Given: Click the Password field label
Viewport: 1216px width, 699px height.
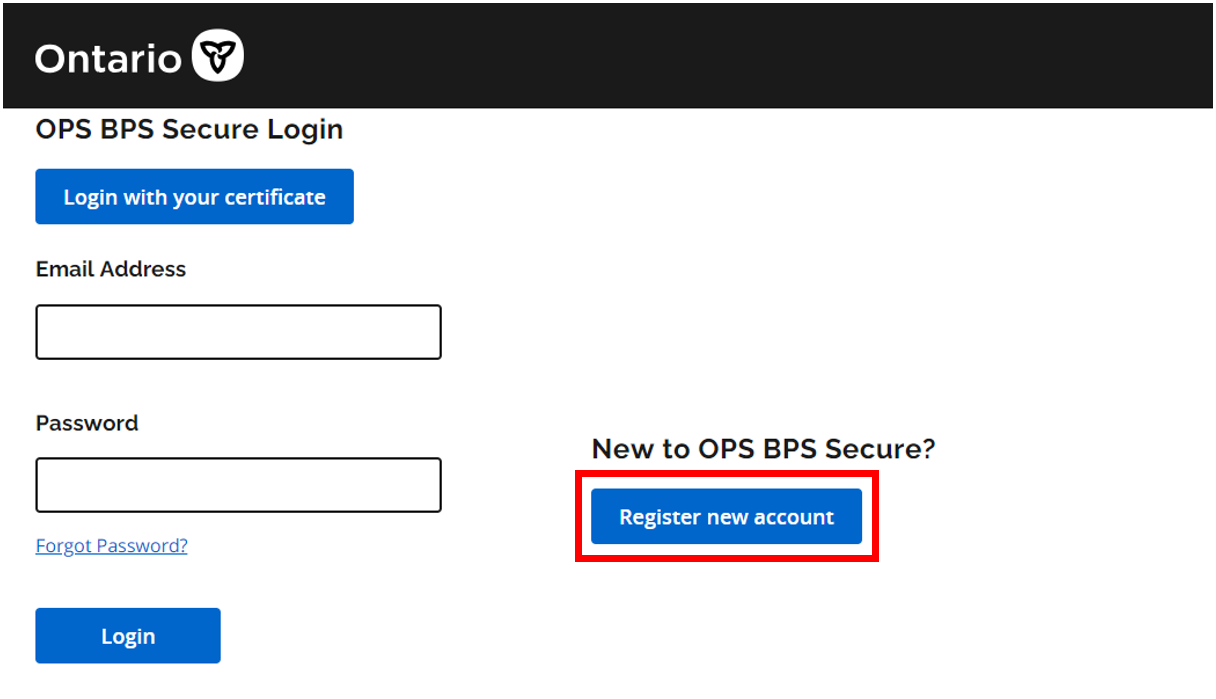Looking at the screenshot, I should coord(87,423).
